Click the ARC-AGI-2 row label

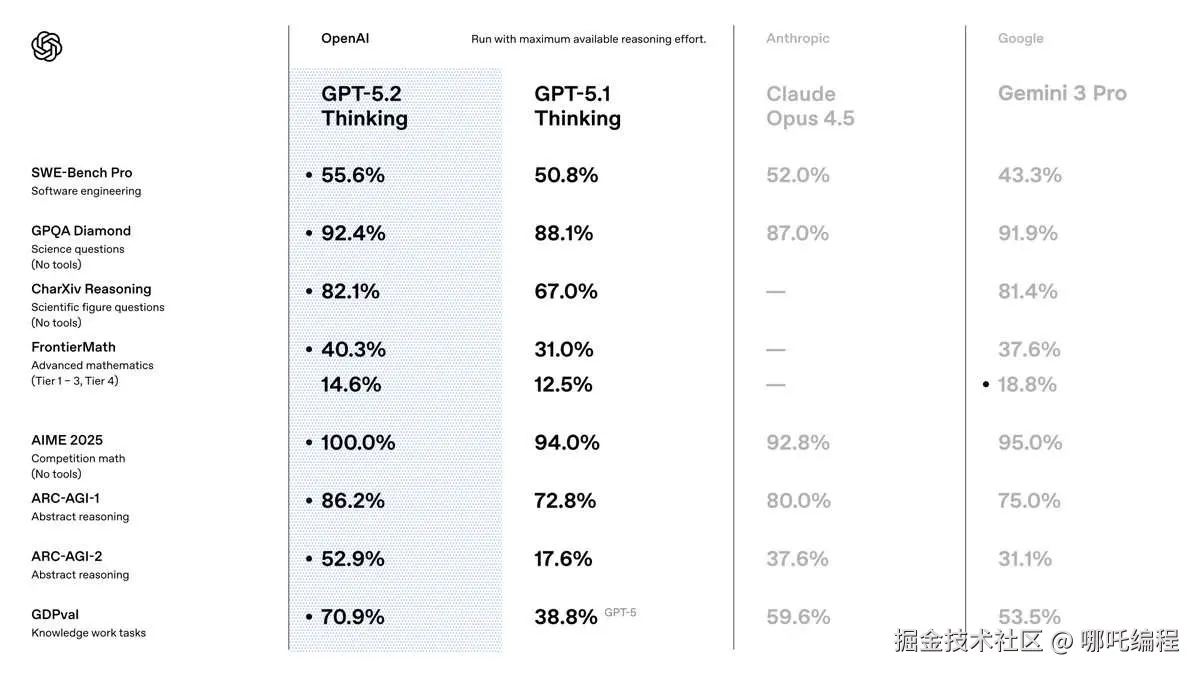[65, 556]
